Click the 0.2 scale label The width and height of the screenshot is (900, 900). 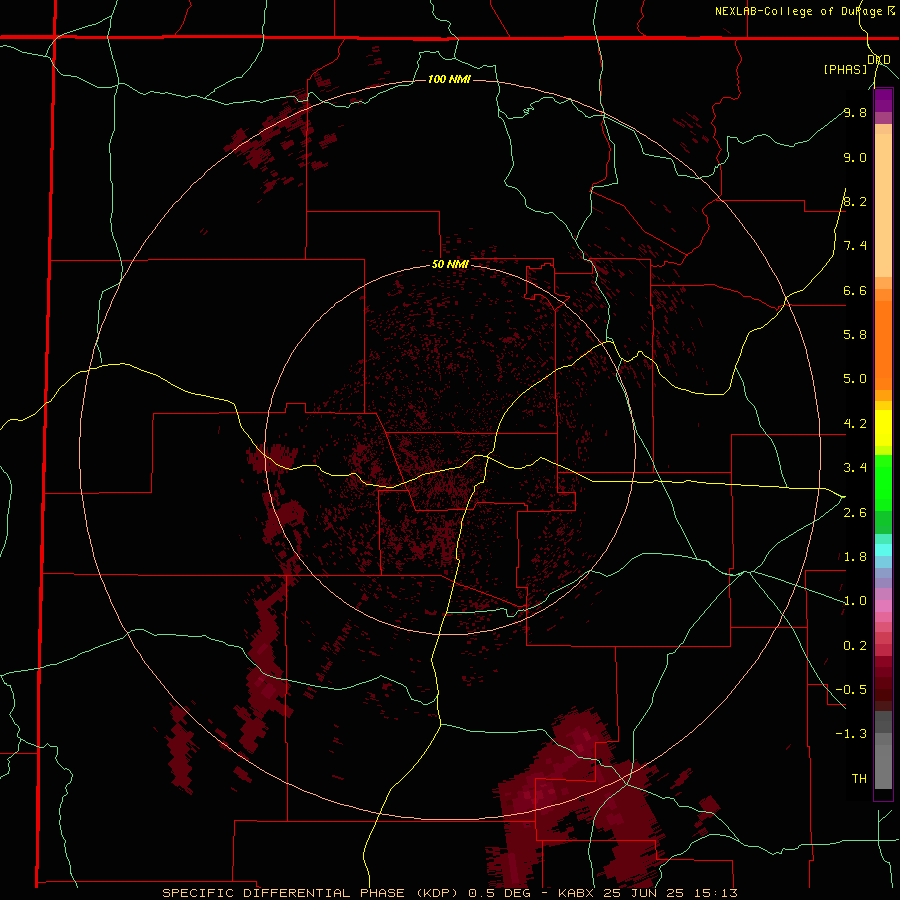tap(855, 645)
